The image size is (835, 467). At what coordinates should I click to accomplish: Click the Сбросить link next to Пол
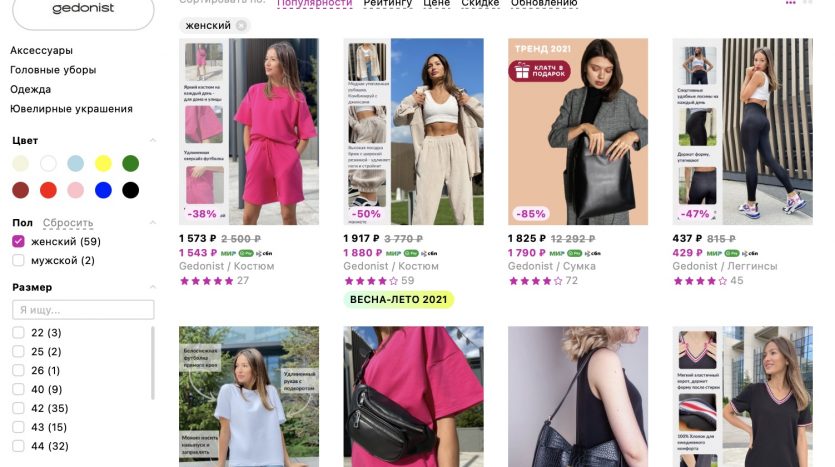click(x=68, y=223)
